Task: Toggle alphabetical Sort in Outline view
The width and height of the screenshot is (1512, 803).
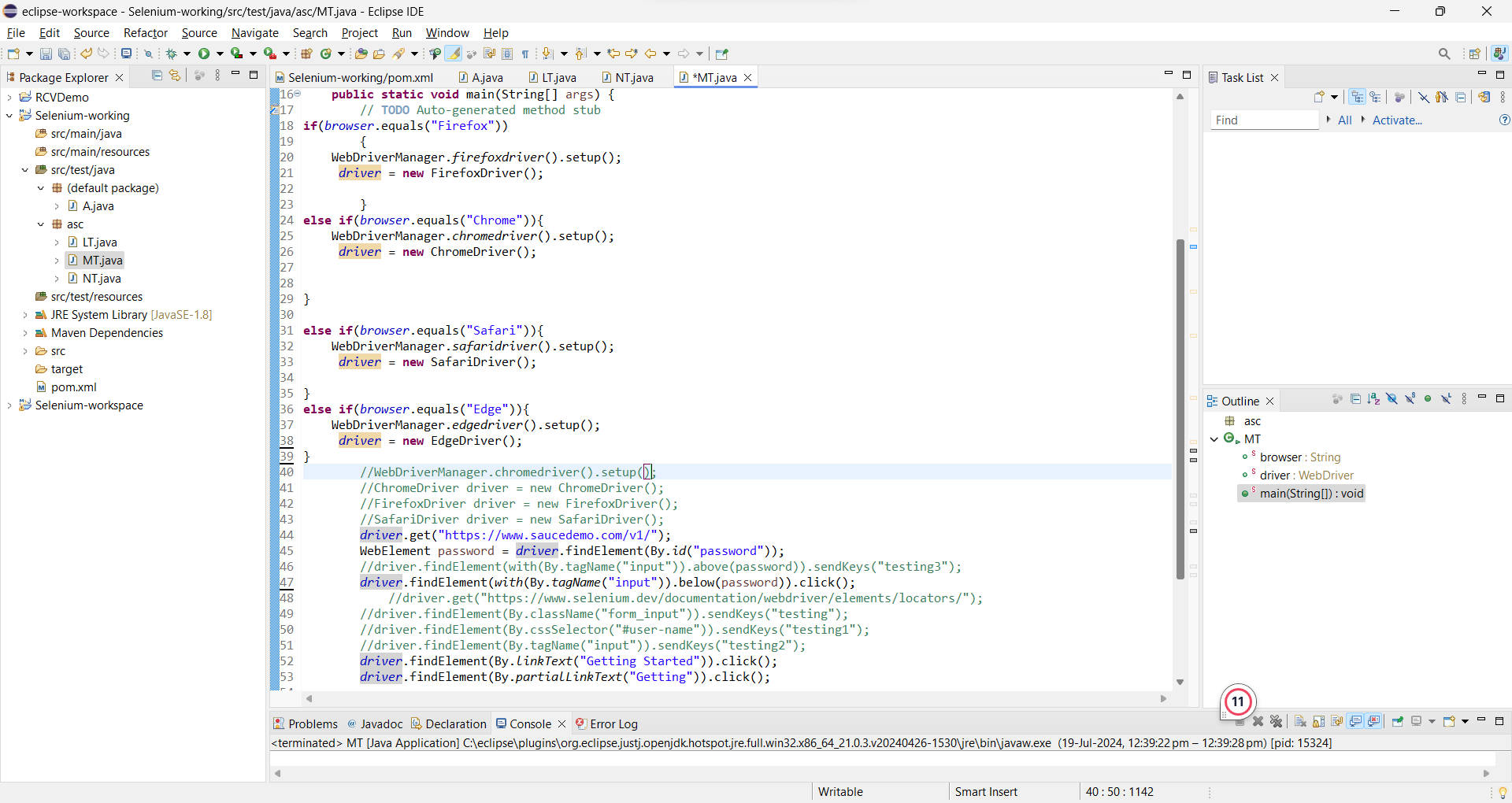Action: pyautogui.click(x=1373, y=399)
